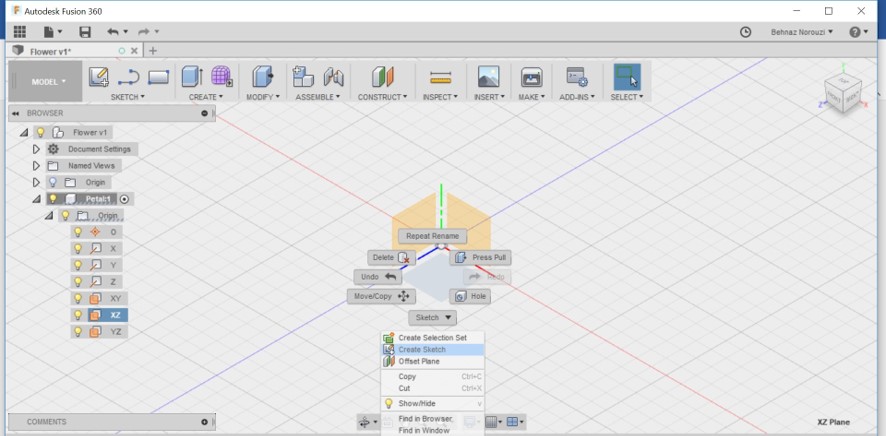
Task: Toggle visibility bulb of Flower v1
Action: (40, 133)
